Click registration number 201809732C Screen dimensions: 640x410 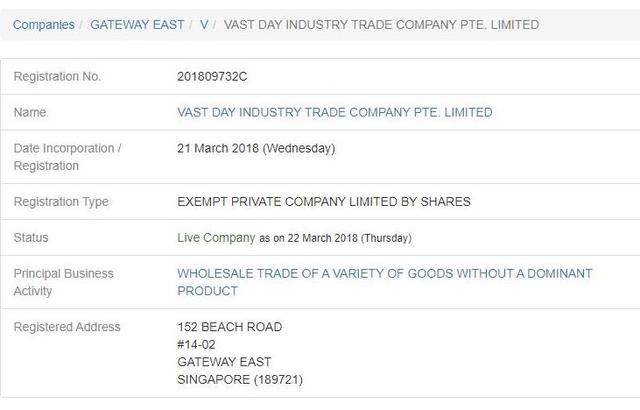point(212,77)
